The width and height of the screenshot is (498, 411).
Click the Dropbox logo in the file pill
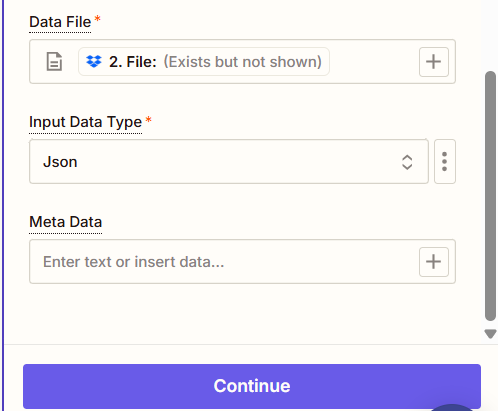94,62
